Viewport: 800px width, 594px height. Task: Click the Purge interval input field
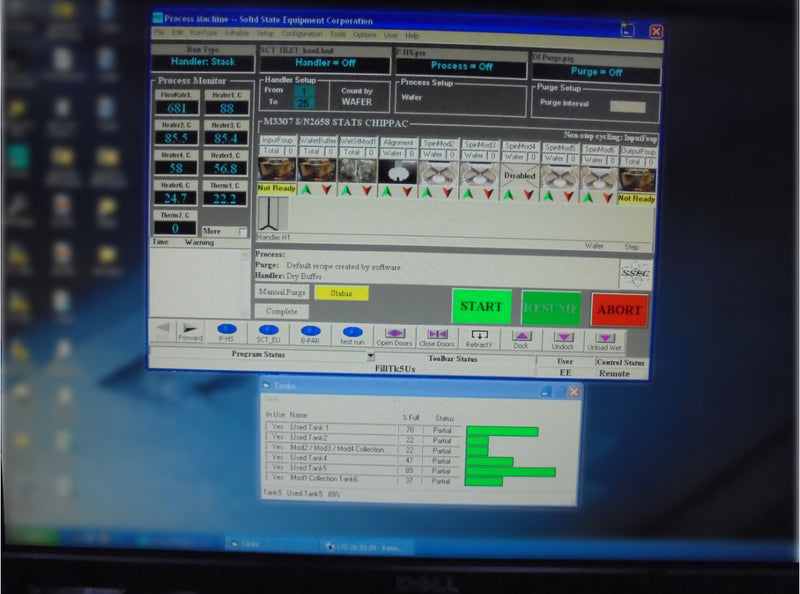(628, 107)
